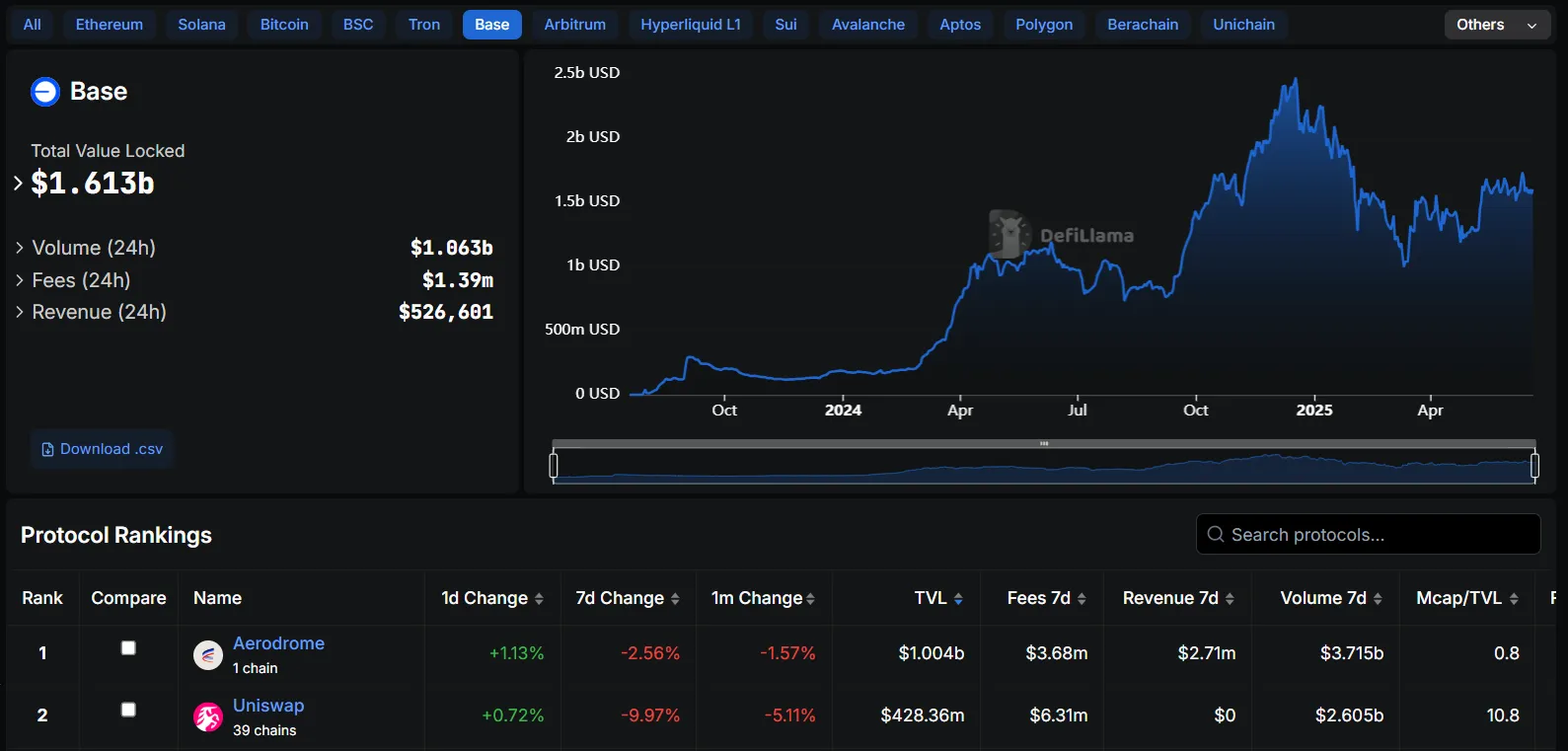Image resolution: width=1568 pixels, height=751 pixels.
Task: Open the Others chains dropdown
Action: [1497, 25]
